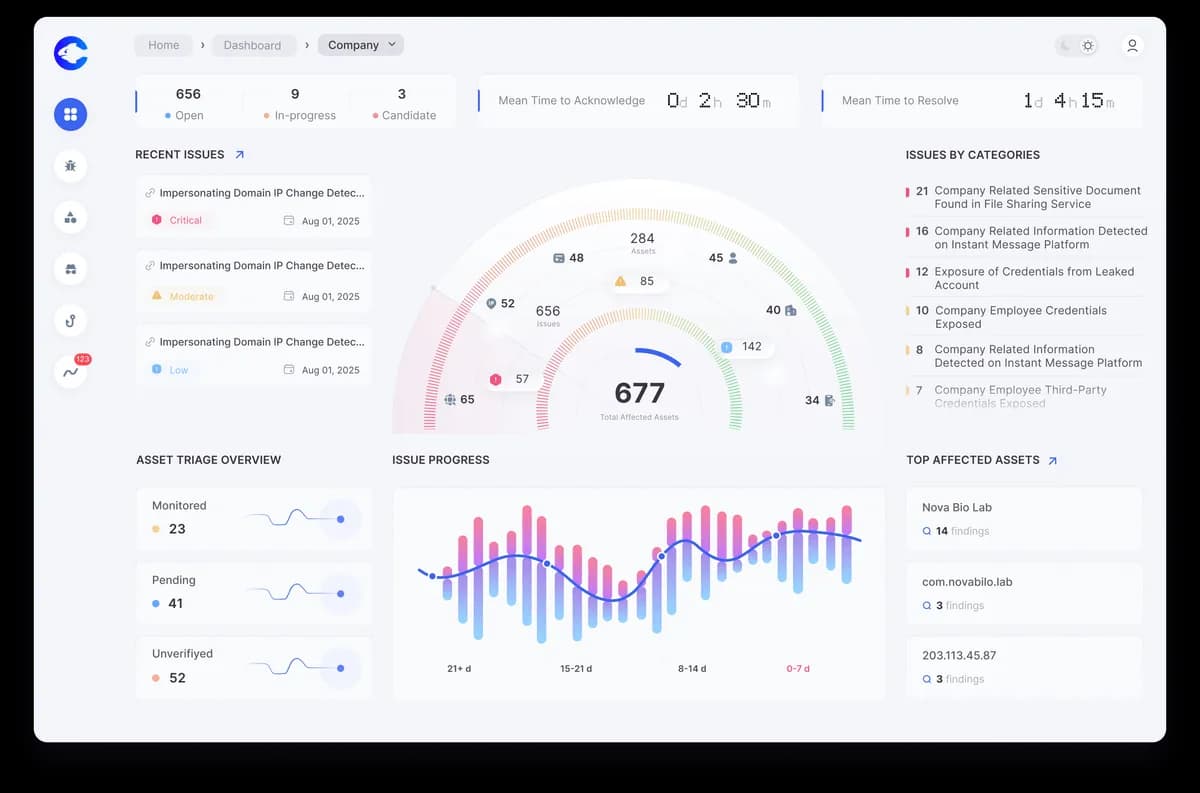The image size is (1200, 793).
Task: Open the Recent Issues expand arrow
Action: click(237, 154)
